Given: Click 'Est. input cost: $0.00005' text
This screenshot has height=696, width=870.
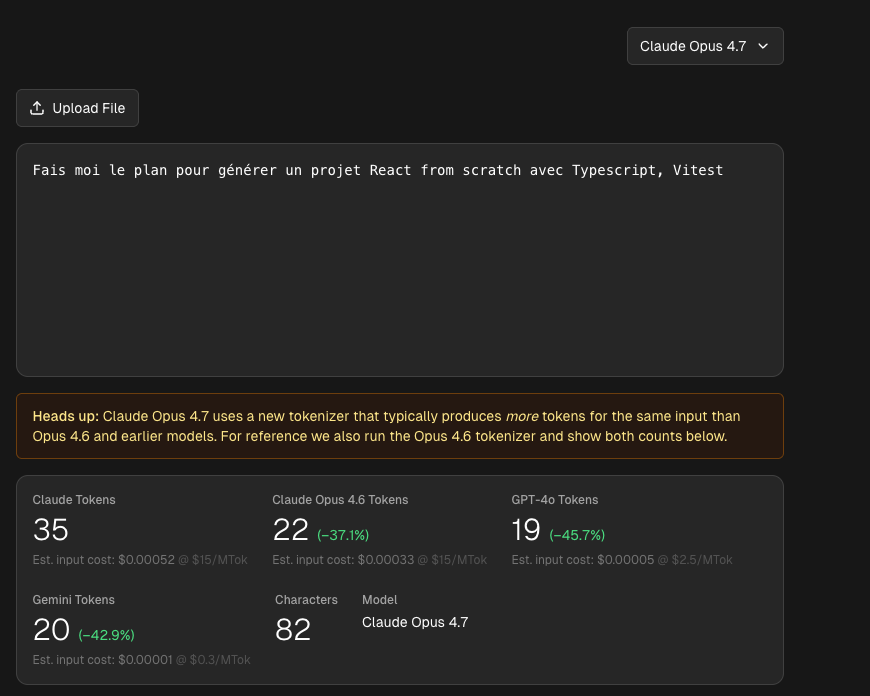Looking at the screenshot, I should coord(583,559).
